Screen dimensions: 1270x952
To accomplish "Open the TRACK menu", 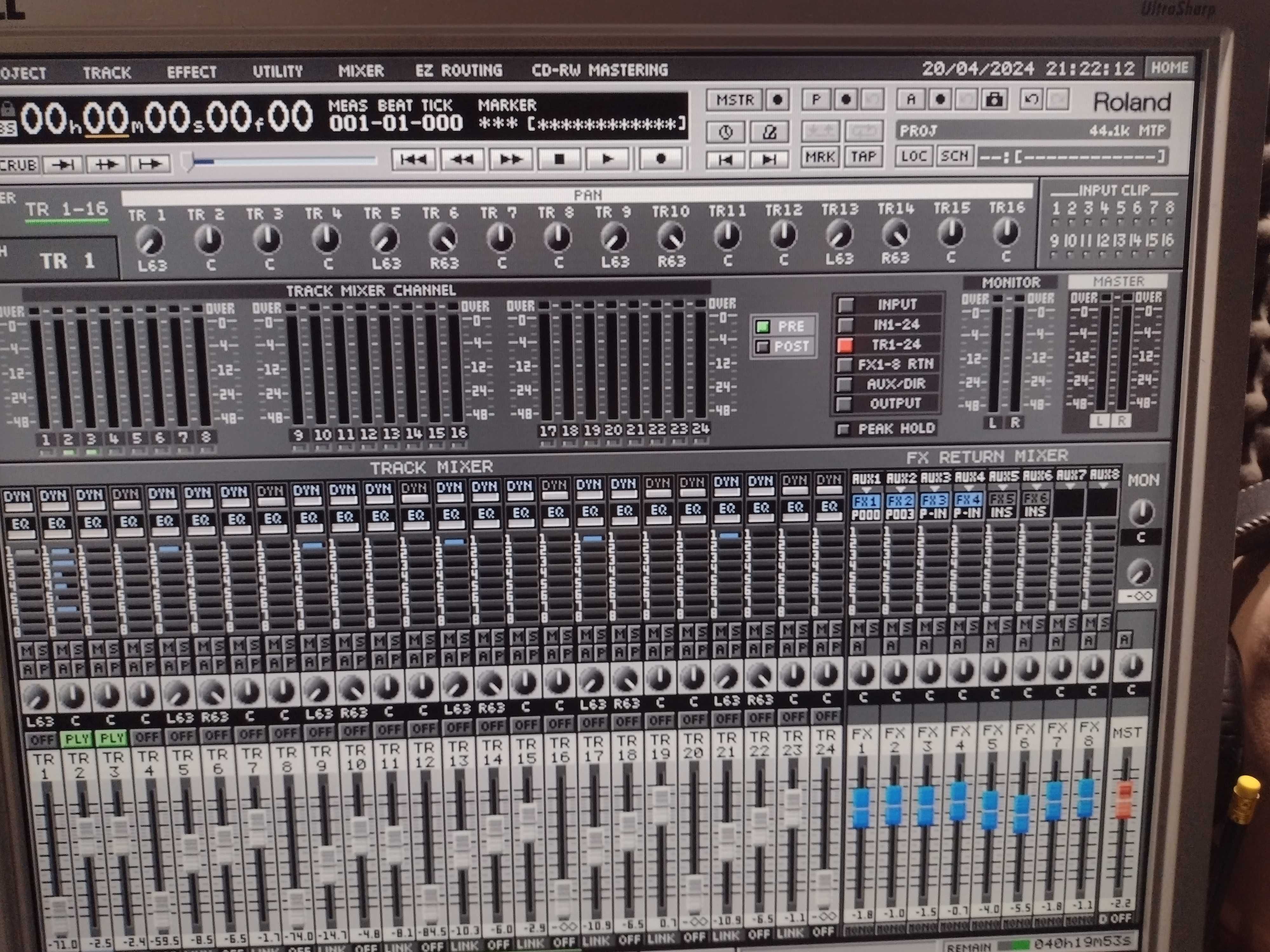I will 107,72.
